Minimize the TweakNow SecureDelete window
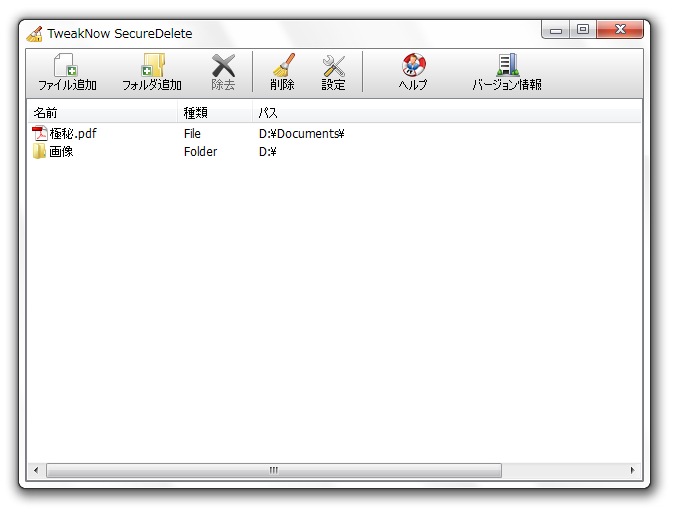The height and width of the screenshot is (511, 673). (556, 30)
